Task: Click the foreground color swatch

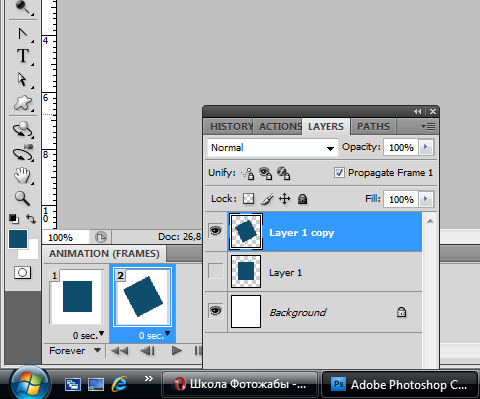Action: 18,239
